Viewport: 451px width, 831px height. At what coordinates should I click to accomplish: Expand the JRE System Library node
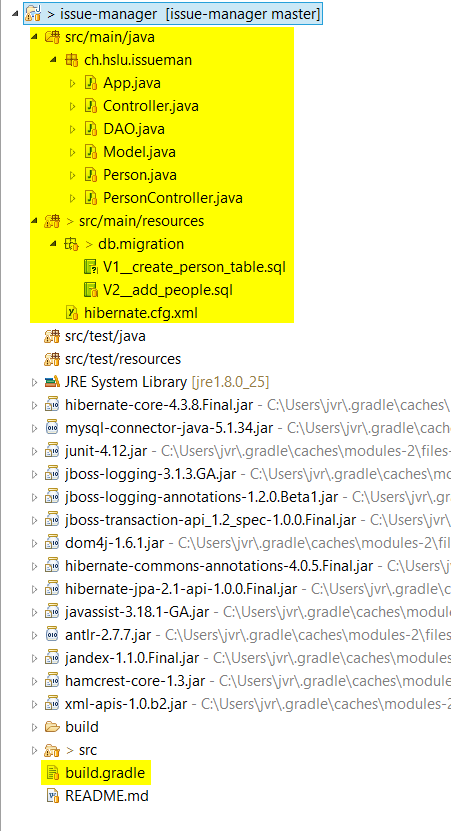(34, 382)
